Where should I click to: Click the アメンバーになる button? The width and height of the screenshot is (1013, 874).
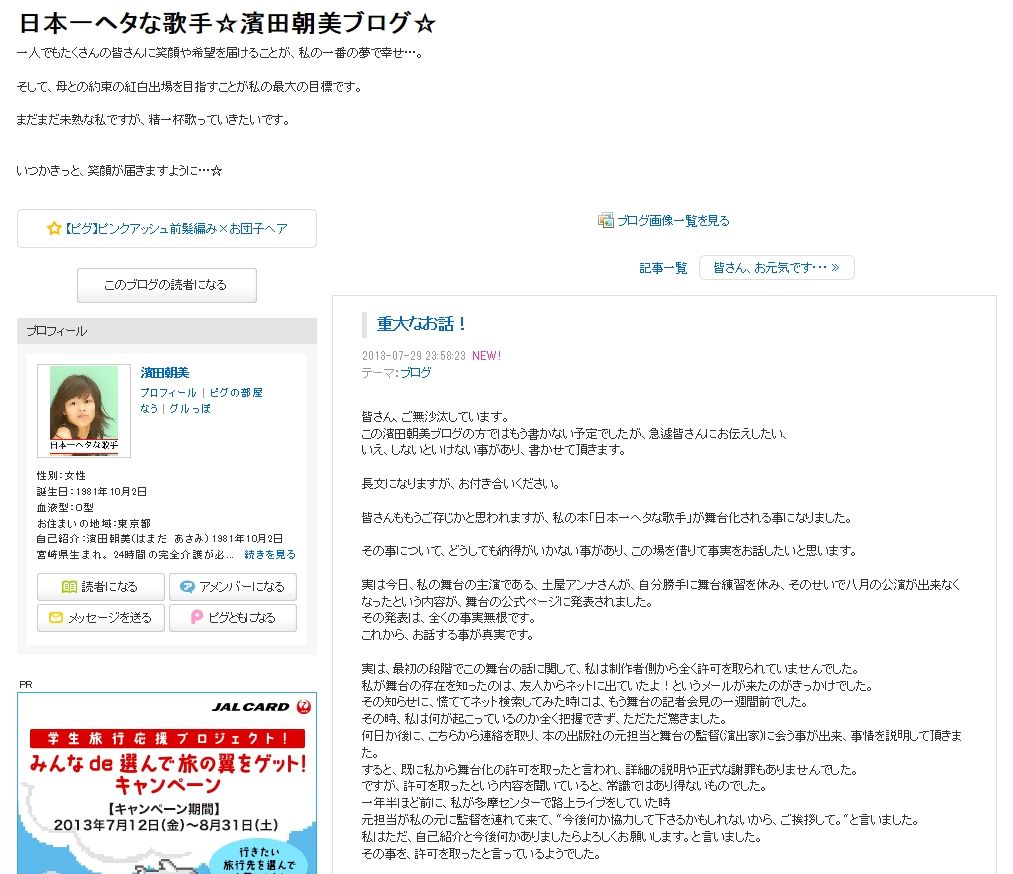(x=233, y=587)
